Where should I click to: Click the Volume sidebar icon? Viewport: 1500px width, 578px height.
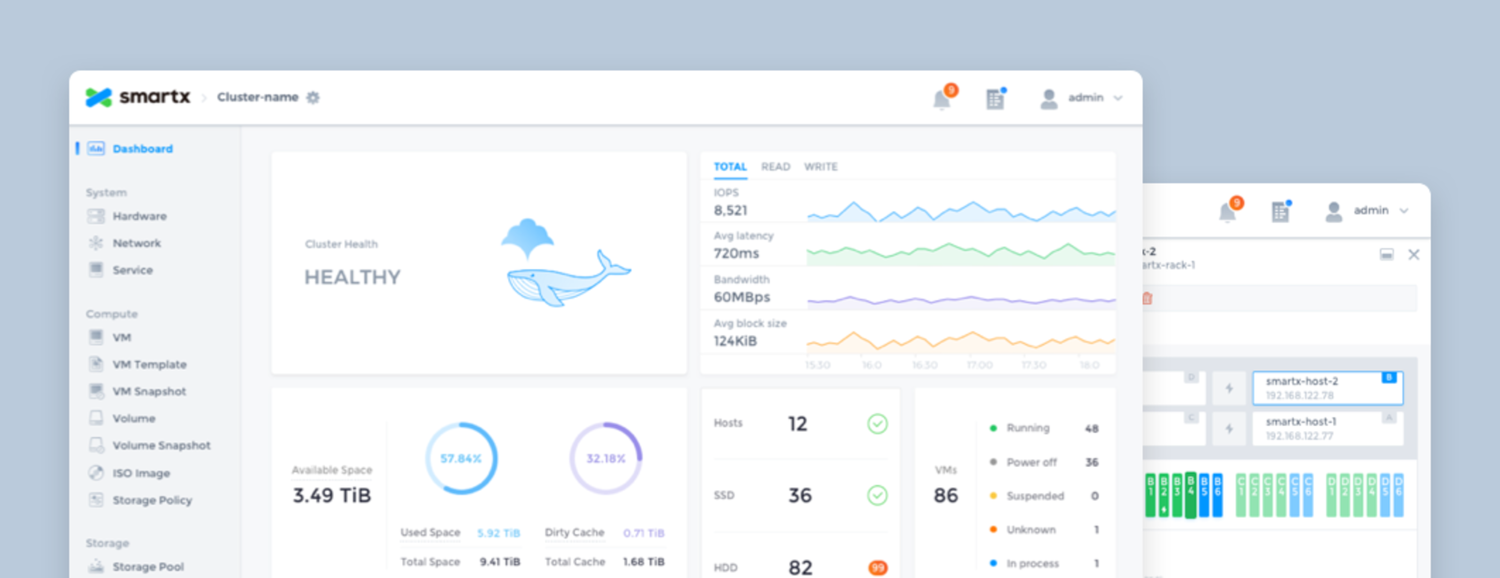pos(96,418)
